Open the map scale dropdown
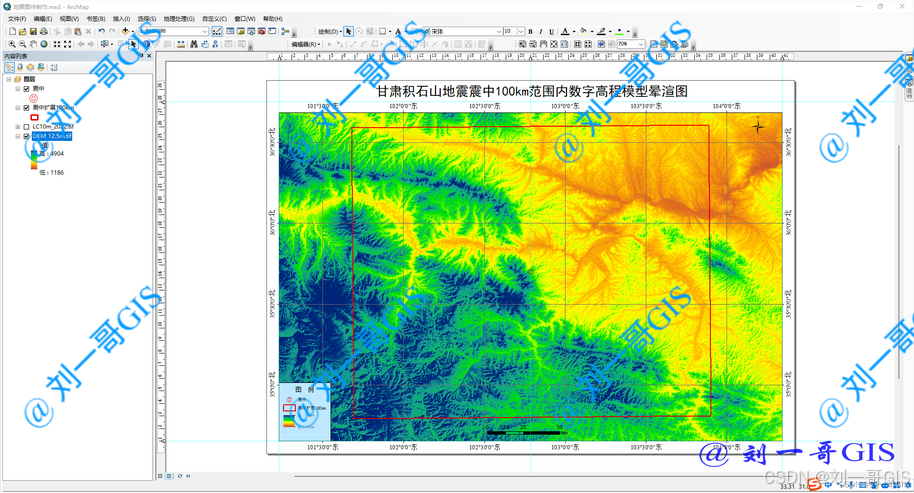Viewport: 914px width, 493px height. [x=205, y=31]
